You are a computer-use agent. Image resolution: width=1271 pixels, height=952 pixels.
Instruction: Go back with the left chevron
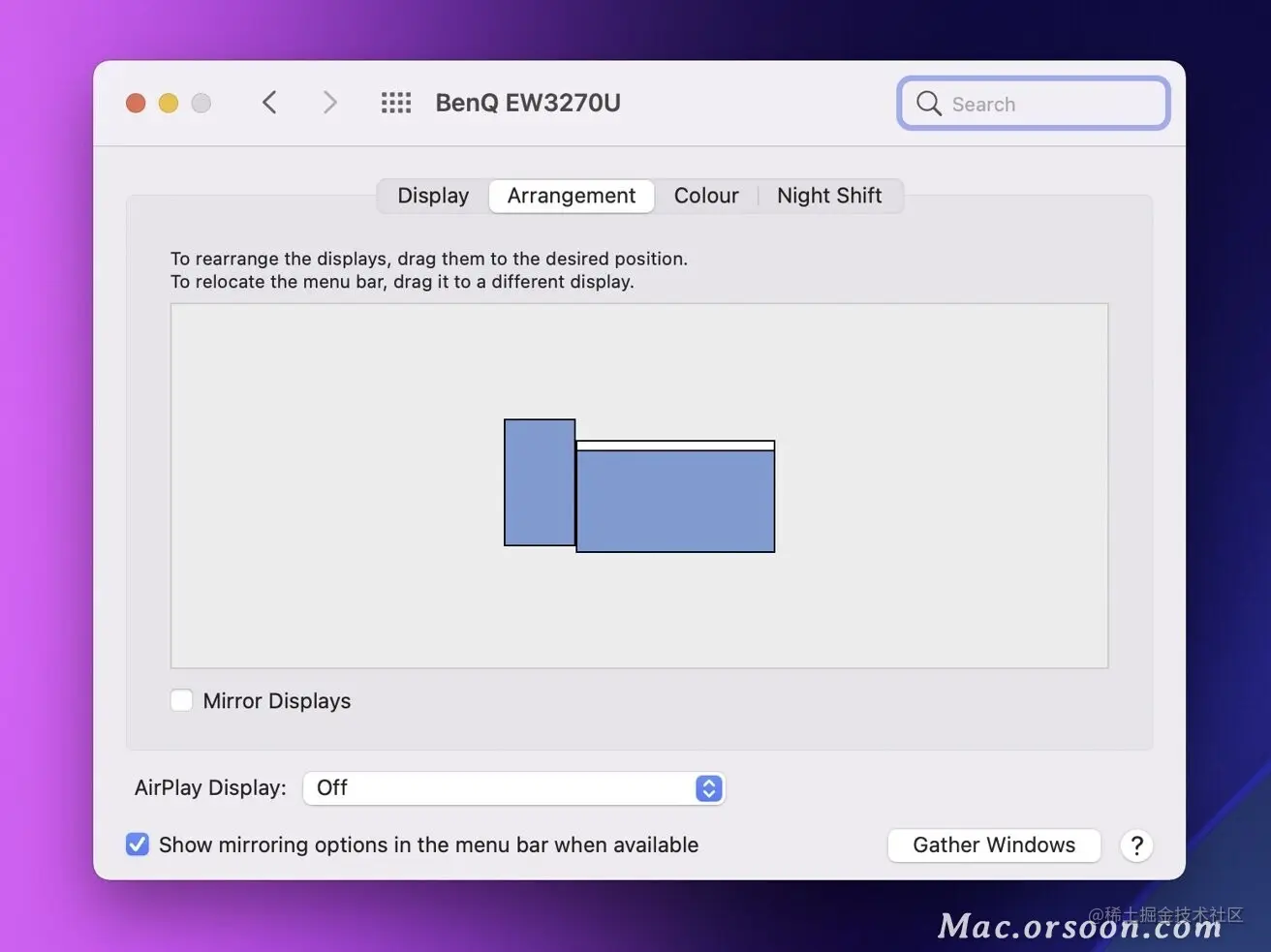pyautogui.click(x=269, y=103)
